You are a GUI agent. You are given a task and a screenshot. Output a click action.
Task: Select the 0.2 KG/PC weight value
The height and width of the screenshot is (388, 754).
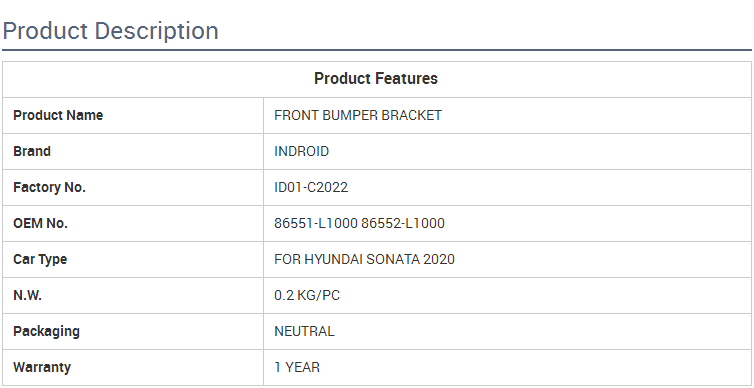tap(307, 296)
